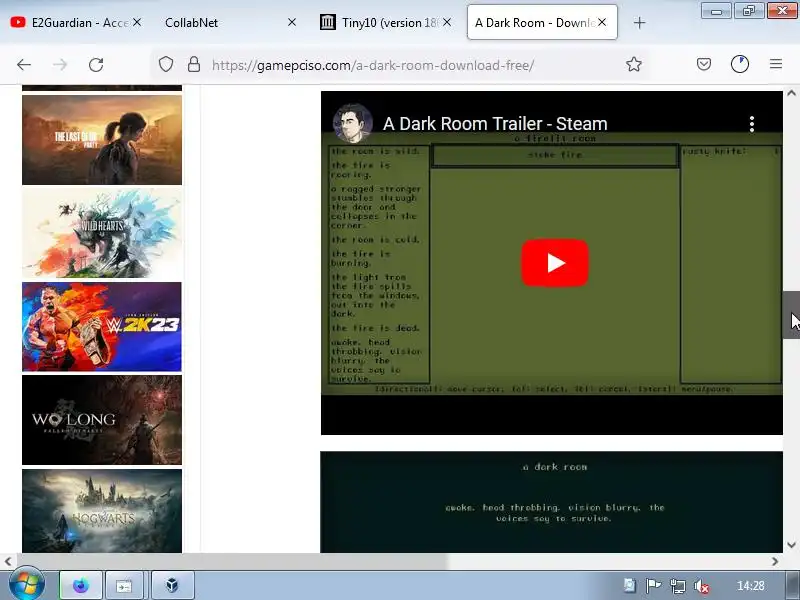Click the vertical scrollbar down arrow
The height and width of the screenshot is (600, 800).
click(x=791, y=545)
